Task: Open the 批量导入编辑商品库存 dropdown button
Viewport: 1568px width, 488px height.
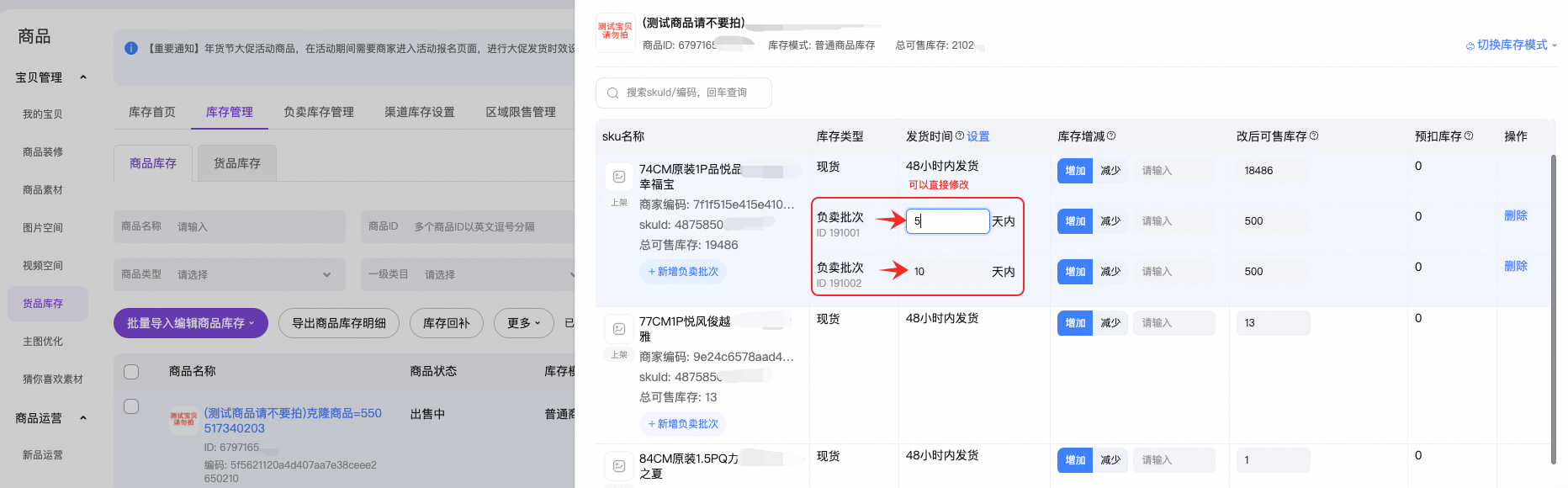Action: pyautogui.click(x=191, y=323)
